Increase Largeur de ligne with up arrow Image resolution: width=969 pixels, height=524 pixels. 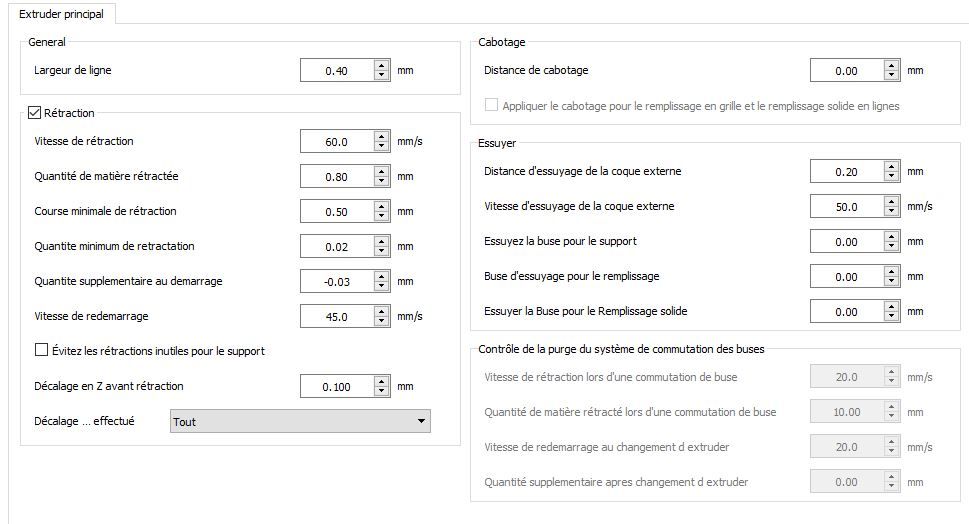(x=382, y=66)
